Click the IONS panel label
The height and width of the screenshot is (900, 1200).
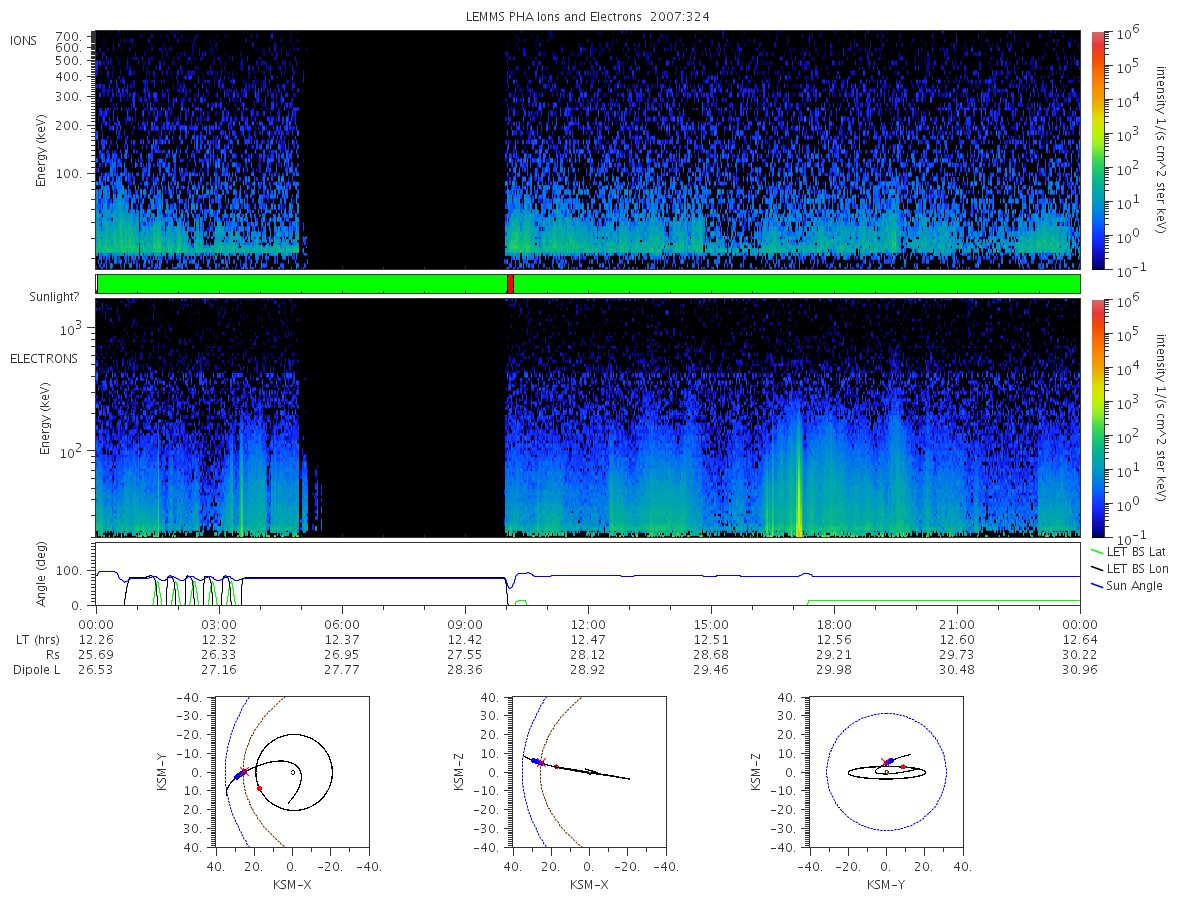23,40
